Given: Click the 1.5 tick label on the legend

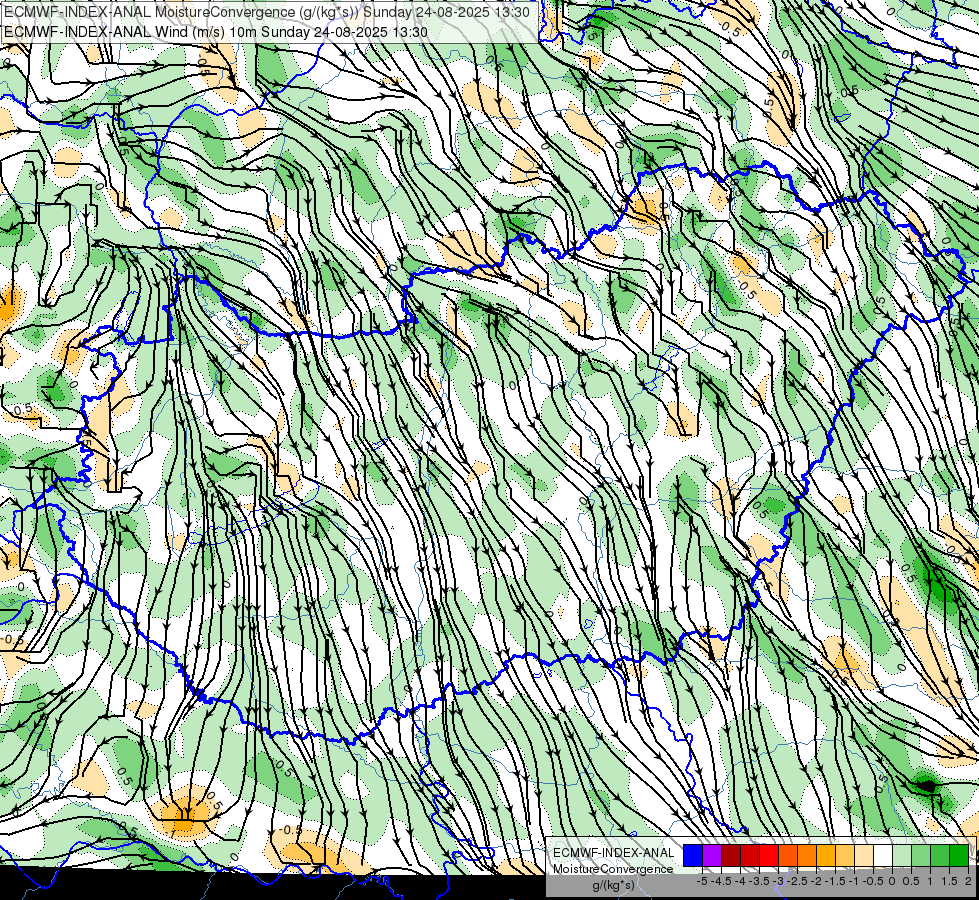Looking at the screenshot, I should tap(950, 881).
